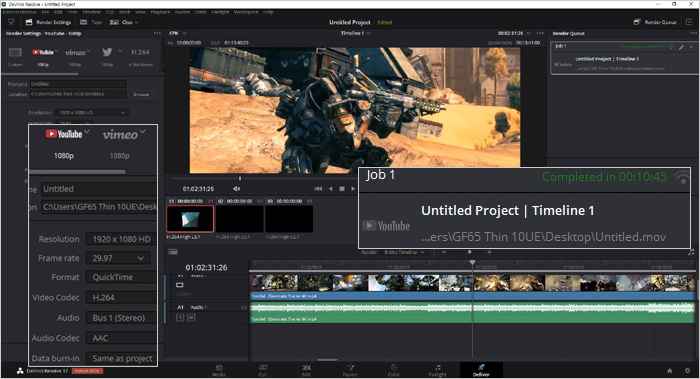Click the timeline zoom slider
The image size is (700, 379).
tap(469, 252)
